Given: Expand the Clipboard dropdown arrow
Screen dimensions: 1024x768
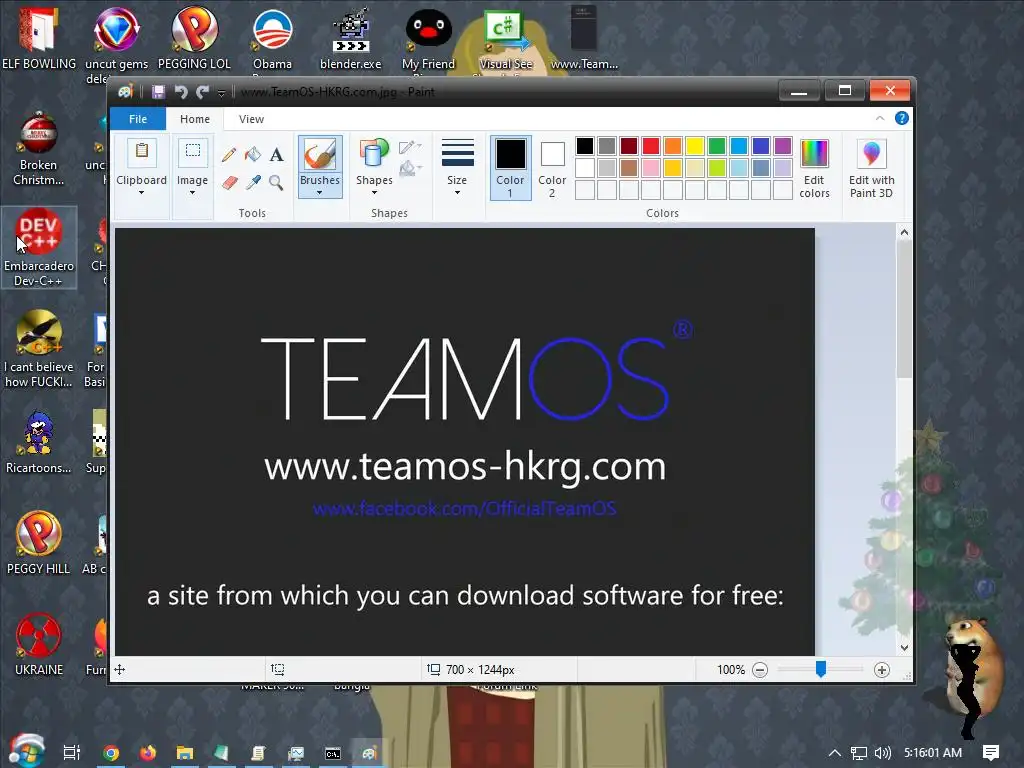Looking at the screenshot, I should (x=141, y=193).
